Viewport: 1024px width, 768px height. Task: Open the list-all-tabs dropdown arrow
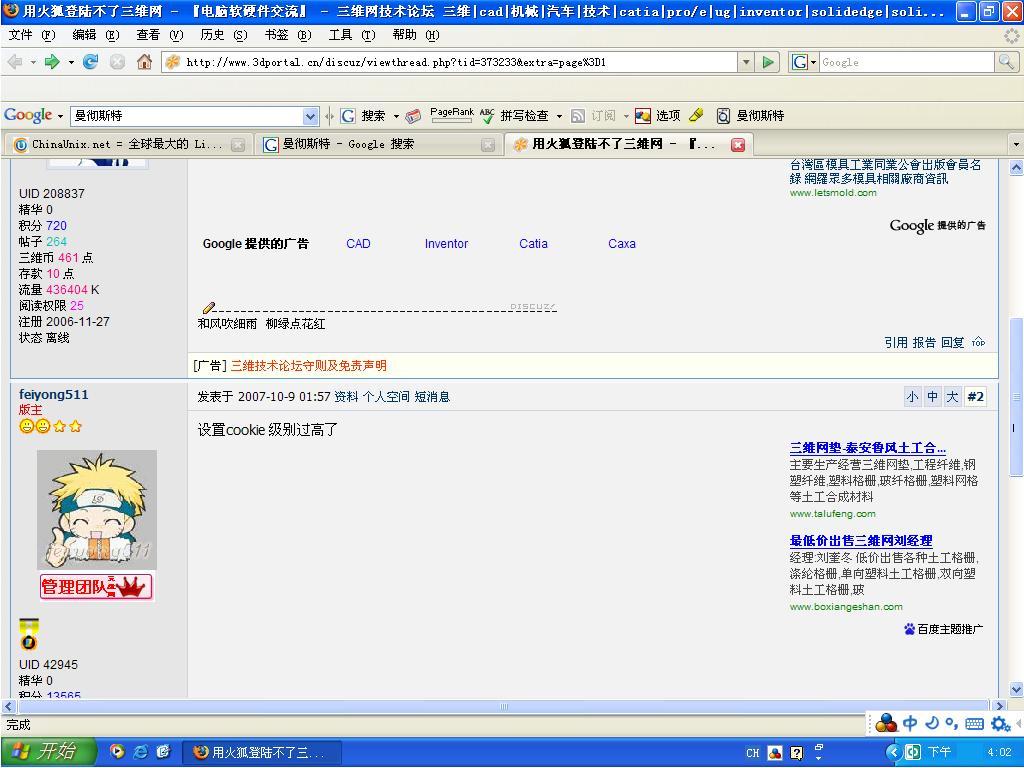coord(1016,144)
